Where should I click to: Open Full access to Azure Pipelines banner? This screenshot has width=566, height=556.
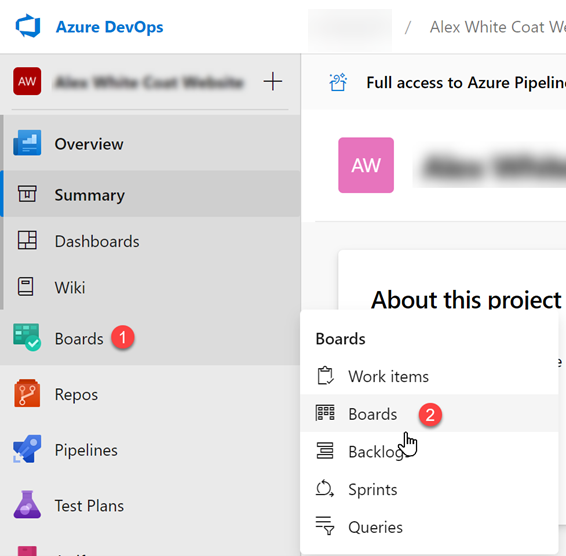(x=466, y=82)
